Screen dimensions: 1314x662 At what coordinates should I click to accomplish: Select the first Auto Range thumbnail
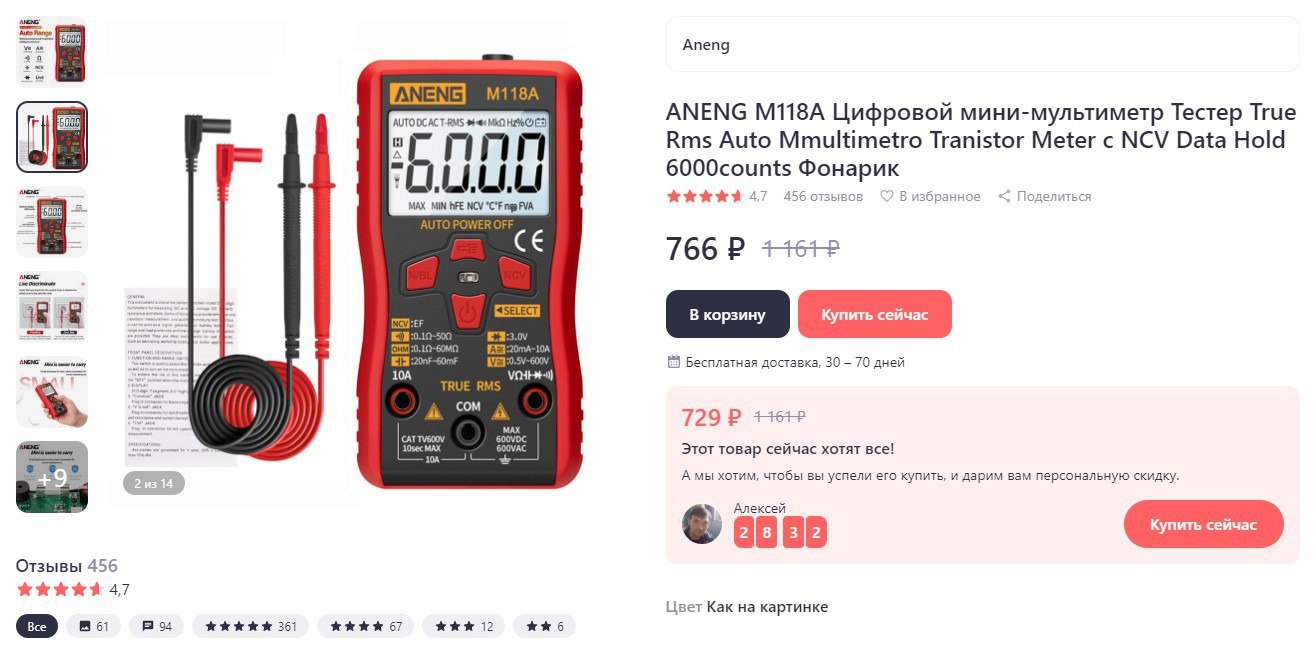52,52
